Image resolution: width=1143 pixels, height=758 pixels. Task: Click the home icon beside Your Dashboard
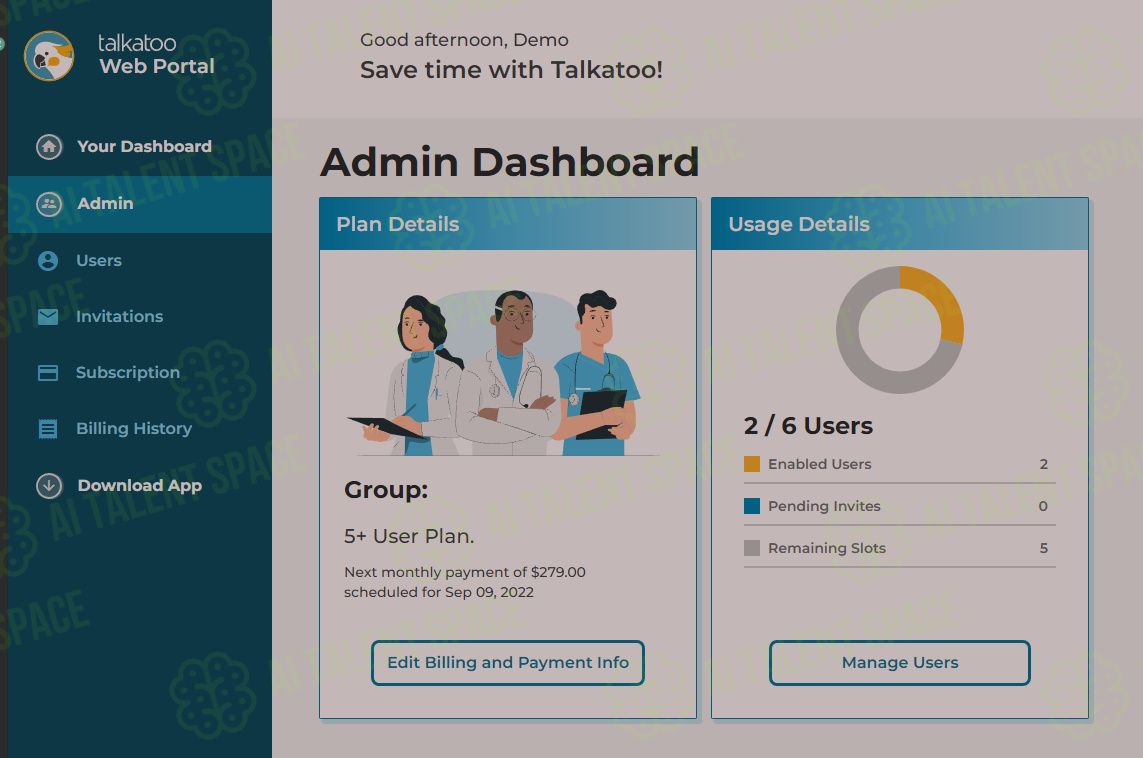point(49,146)
